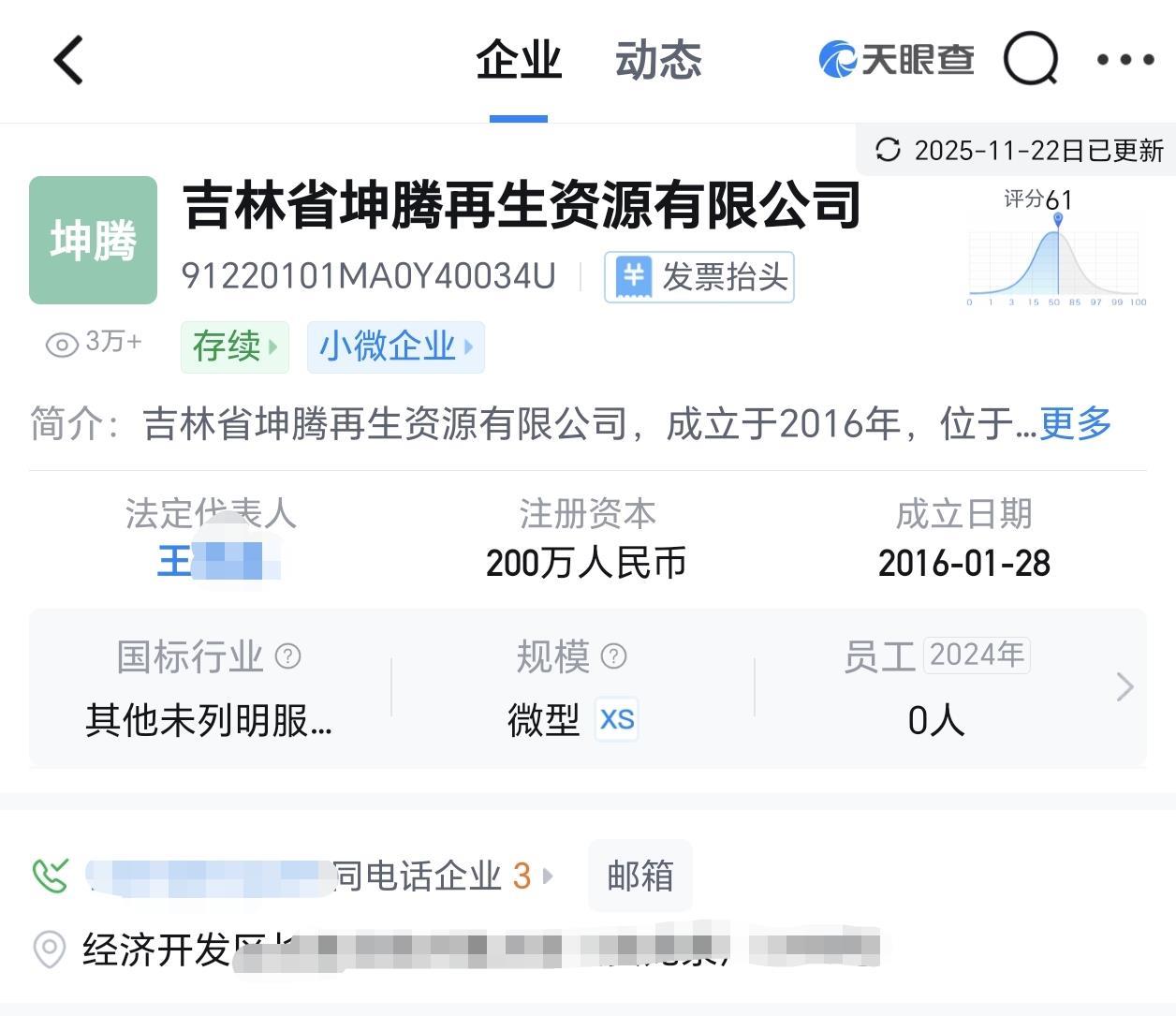Expand industry details with right chevron
This screenshot has height=1016, width=1176.
pyautogui.click(x=1125, y=687)
